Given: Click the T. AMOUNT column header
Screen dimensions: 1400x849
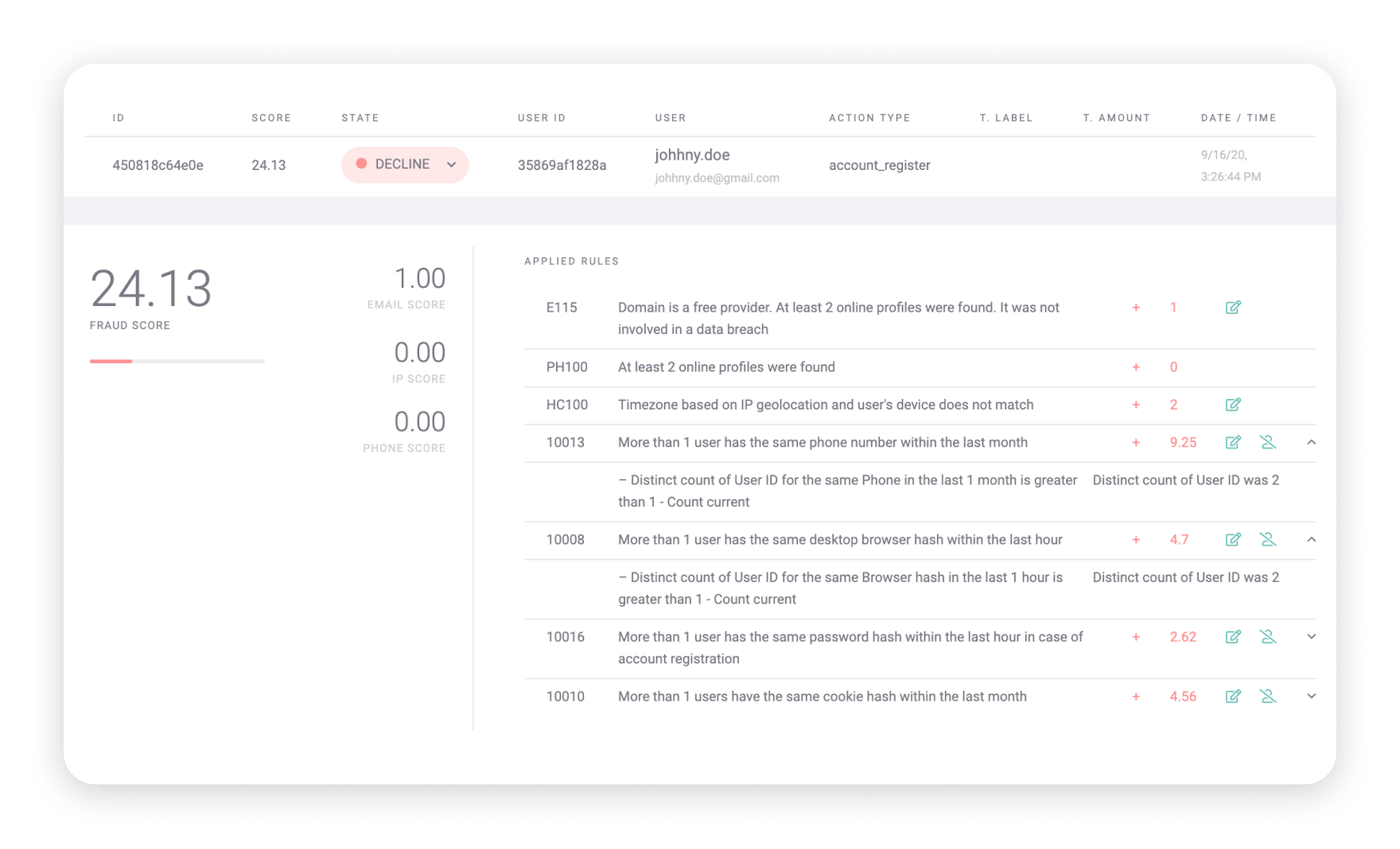Looking at the screenshot, I should point(1116,118).
